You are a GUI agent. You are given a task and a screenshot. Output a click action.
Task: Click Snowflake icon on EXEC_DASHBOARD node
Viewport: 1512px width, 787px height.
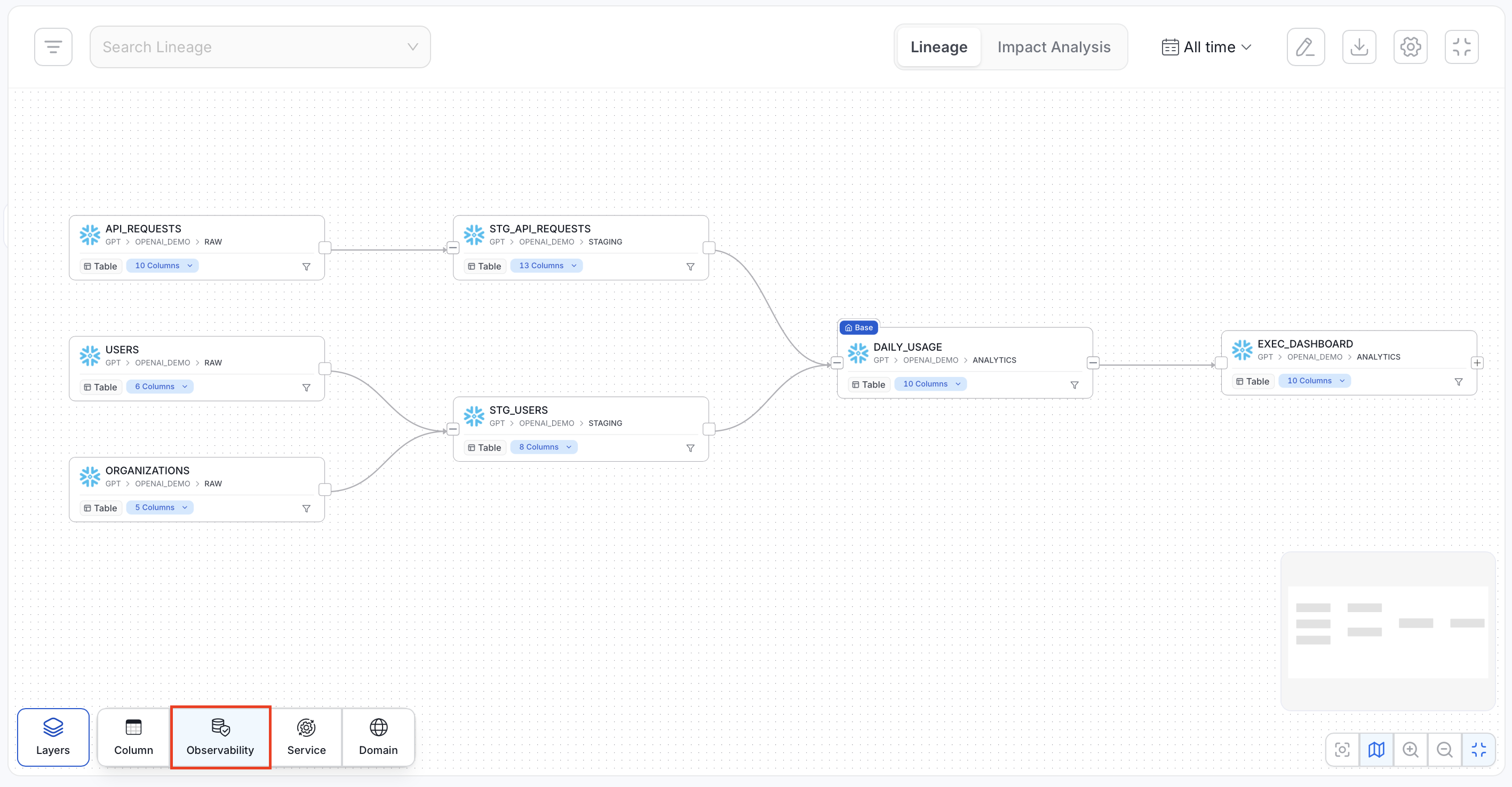1242,350
